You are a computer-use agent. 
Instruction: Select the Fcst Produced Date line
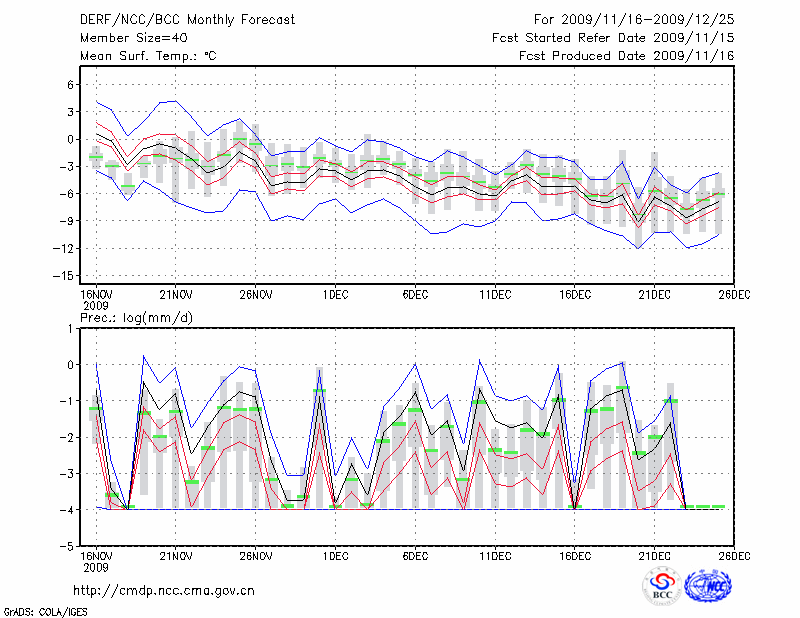point(626,56)
